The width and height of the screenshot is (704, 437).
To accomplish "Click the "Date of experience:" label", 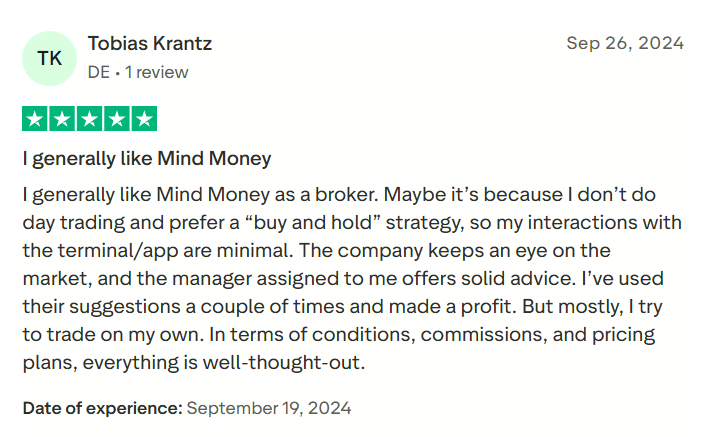I will [102, 408].
